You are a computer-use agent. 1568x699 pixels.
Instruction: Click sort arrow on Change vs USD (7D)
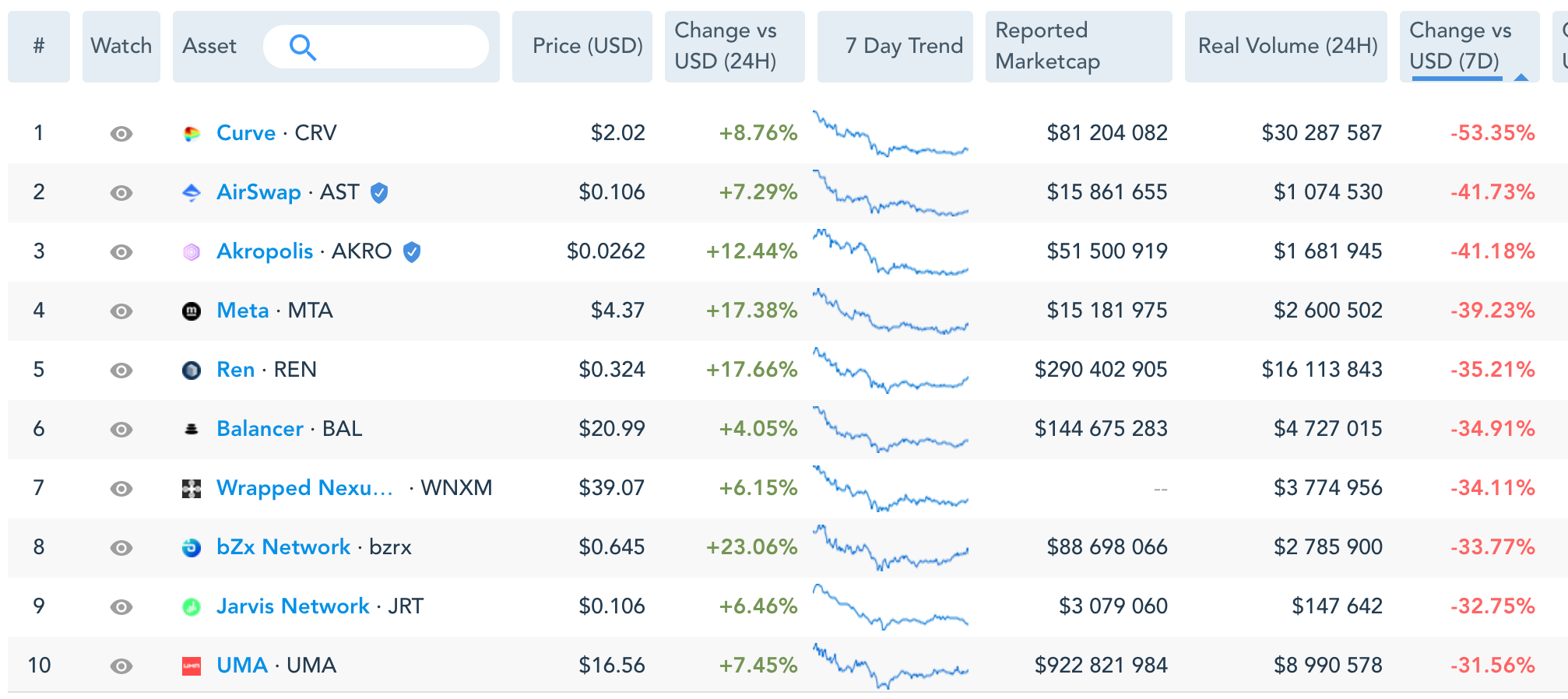(1521, 76)
